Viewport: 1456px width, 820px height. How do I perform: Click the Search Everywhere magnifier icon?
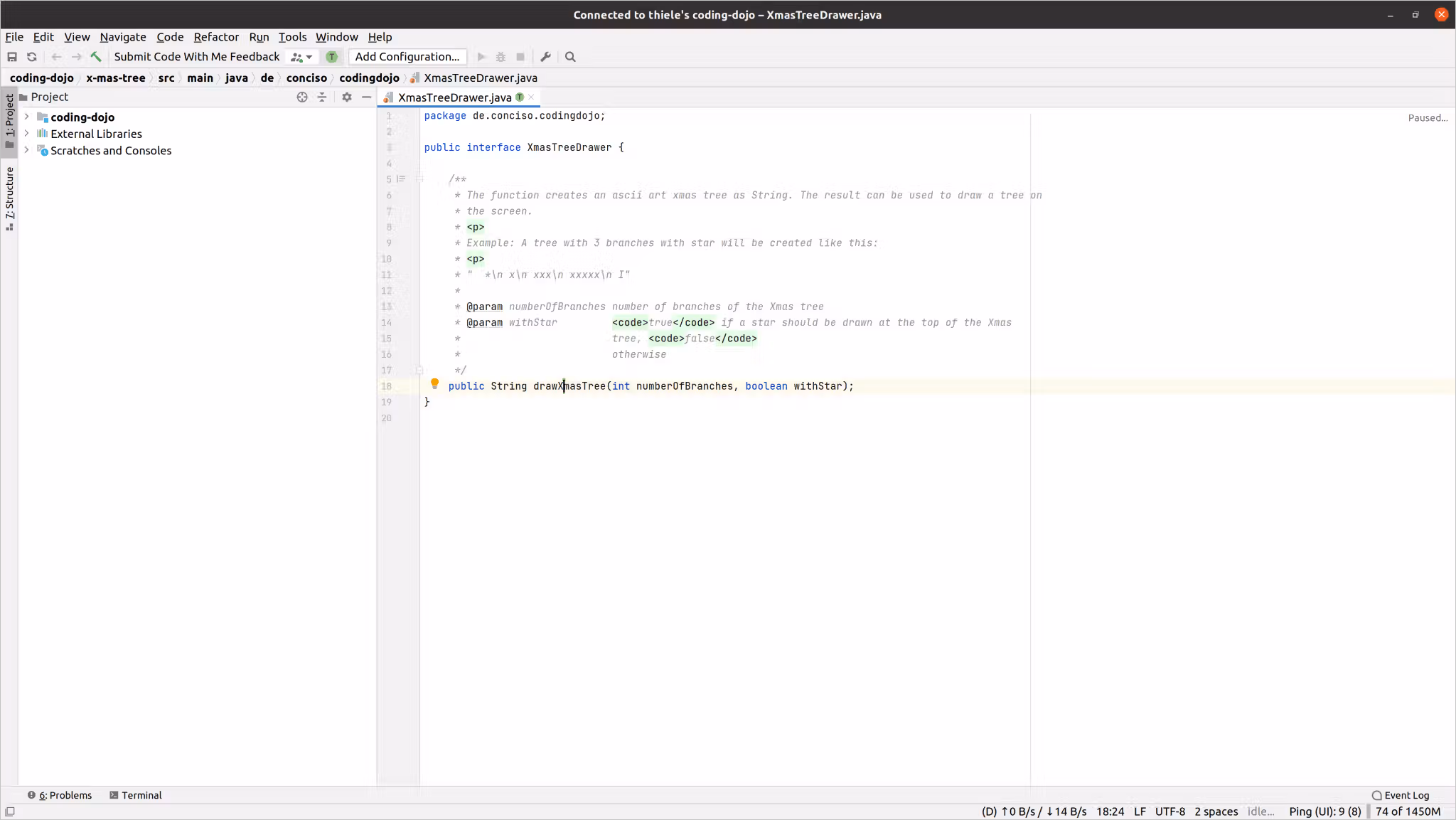[570, 57]
